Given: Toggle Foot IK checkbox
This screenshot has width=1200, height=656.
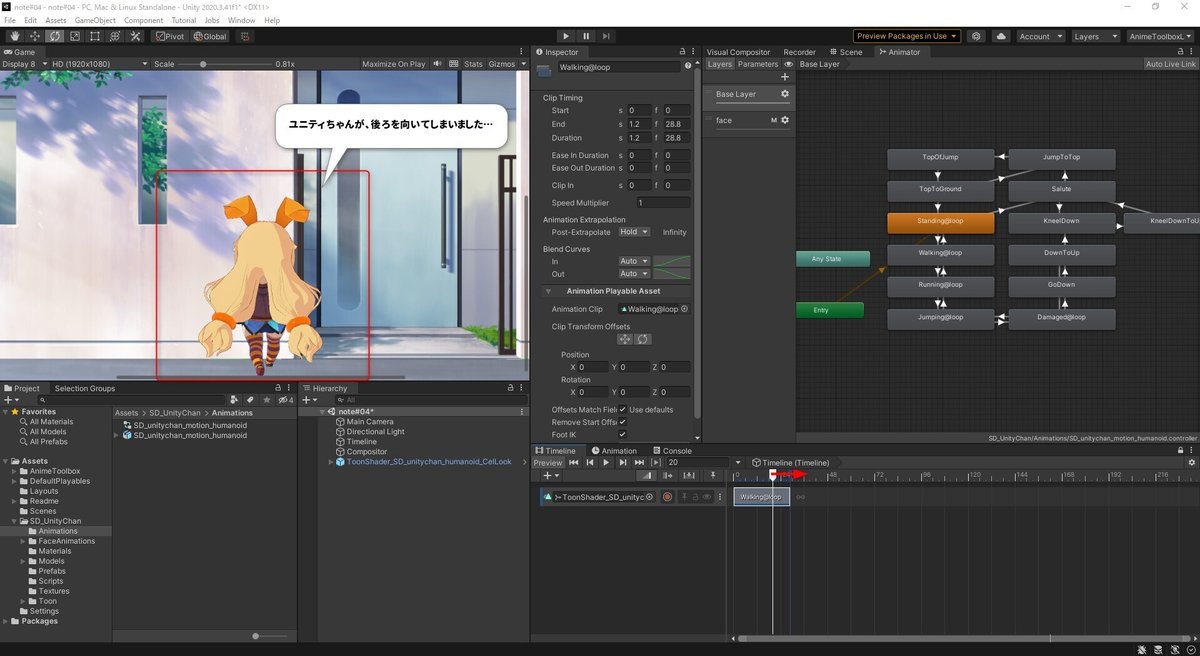Looking at the screenshot, I should [x=622, y=434].
